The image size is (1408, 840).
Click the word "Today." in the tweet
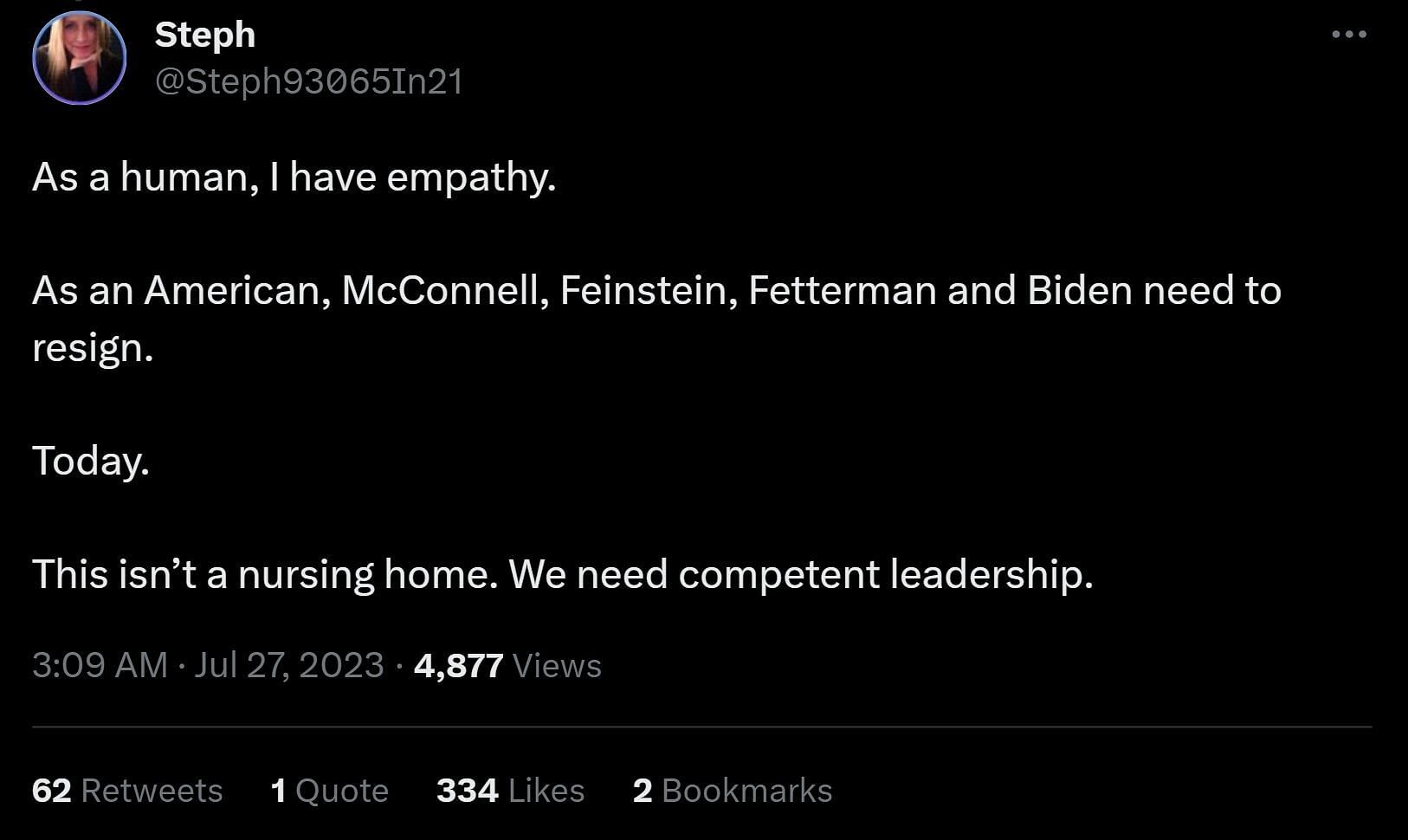(91, 461)
